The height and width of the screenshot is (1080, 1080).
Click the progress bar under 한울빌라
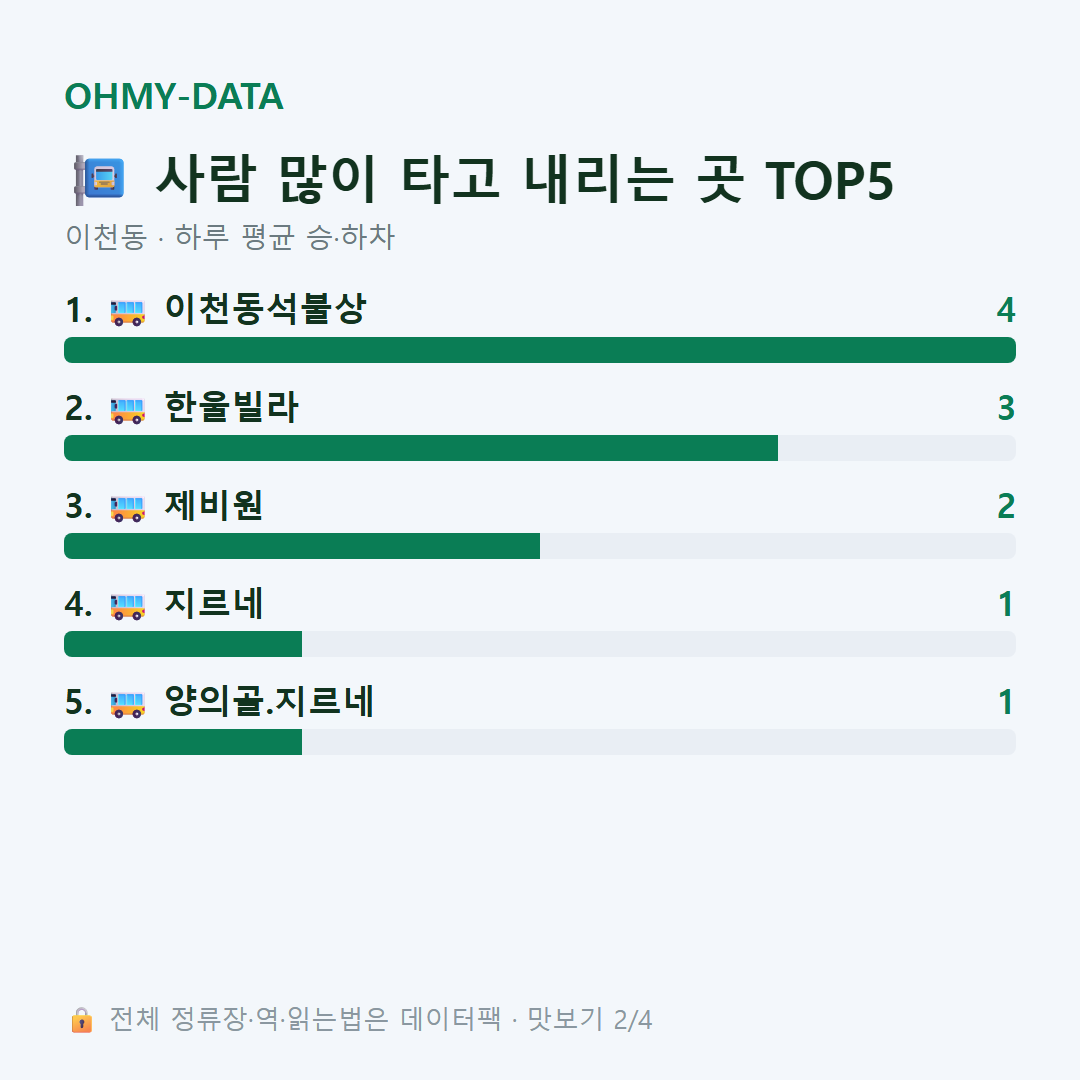coord(540,448)
